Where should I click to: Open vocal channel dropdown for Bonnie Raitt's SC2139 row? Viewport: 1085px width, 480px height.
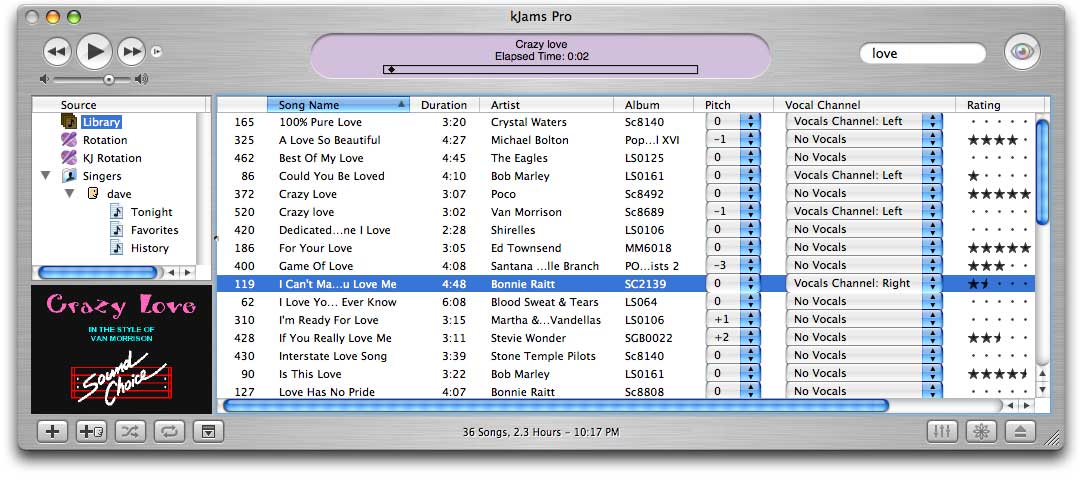(864, 284)
